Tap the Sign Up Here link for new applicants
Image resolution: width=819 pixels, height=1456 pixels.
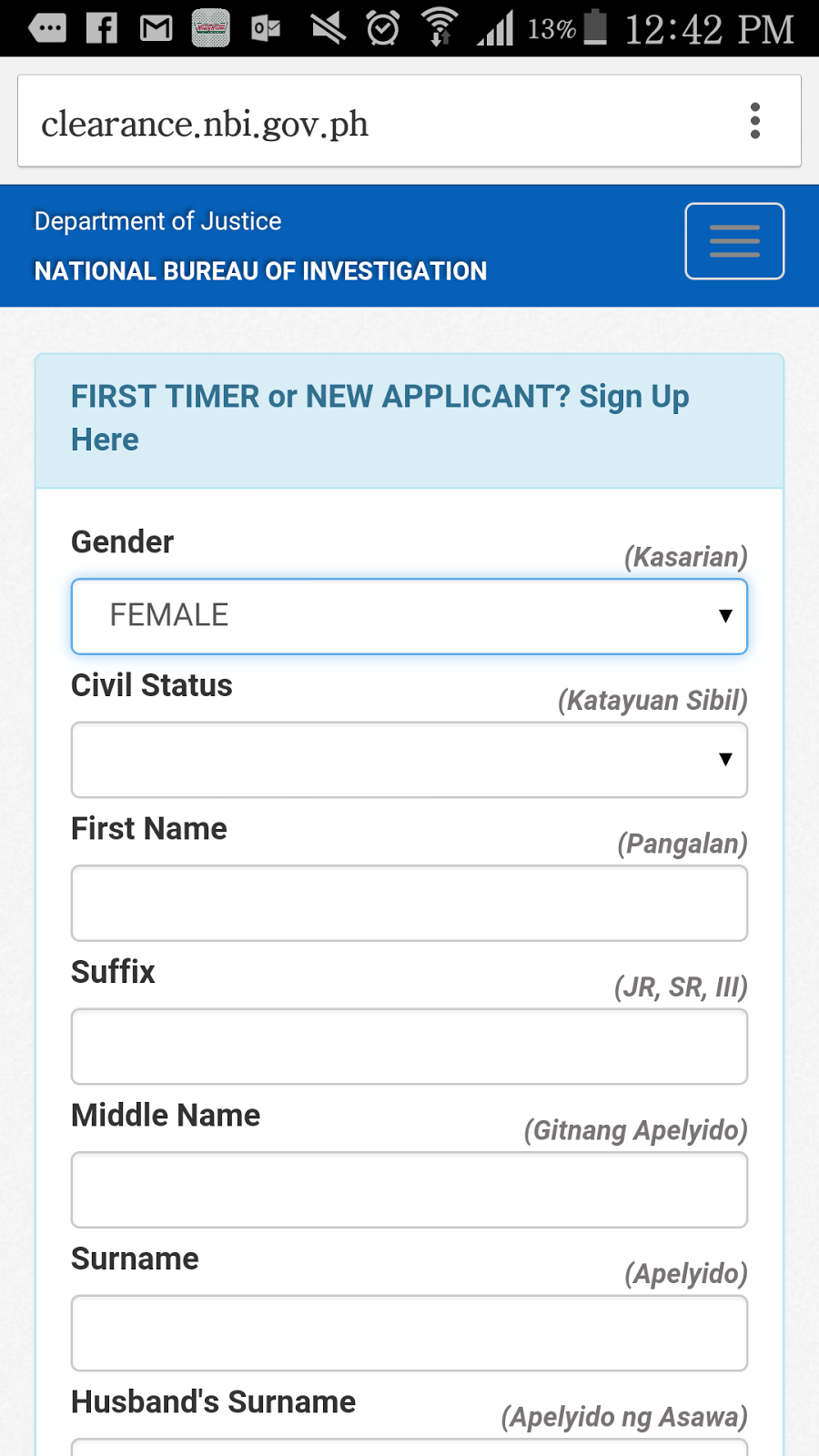coord(379,417)
